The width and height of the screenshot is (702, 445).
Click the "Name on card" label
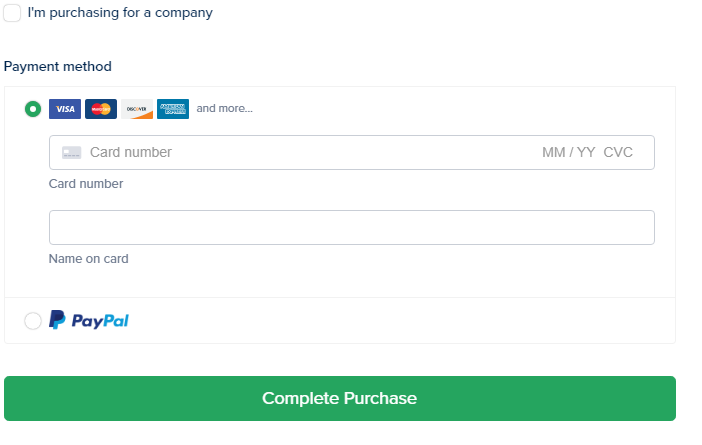(x=88, y=259)
